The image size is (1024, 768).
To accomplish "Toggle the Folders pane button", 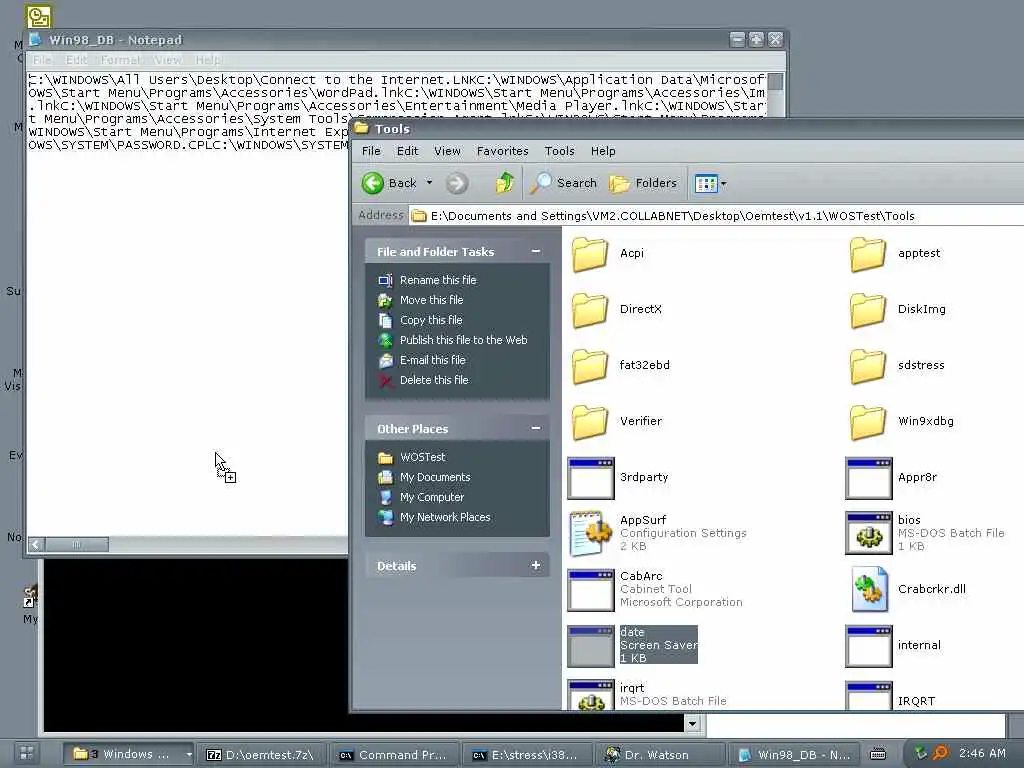I will pos(643,184).
